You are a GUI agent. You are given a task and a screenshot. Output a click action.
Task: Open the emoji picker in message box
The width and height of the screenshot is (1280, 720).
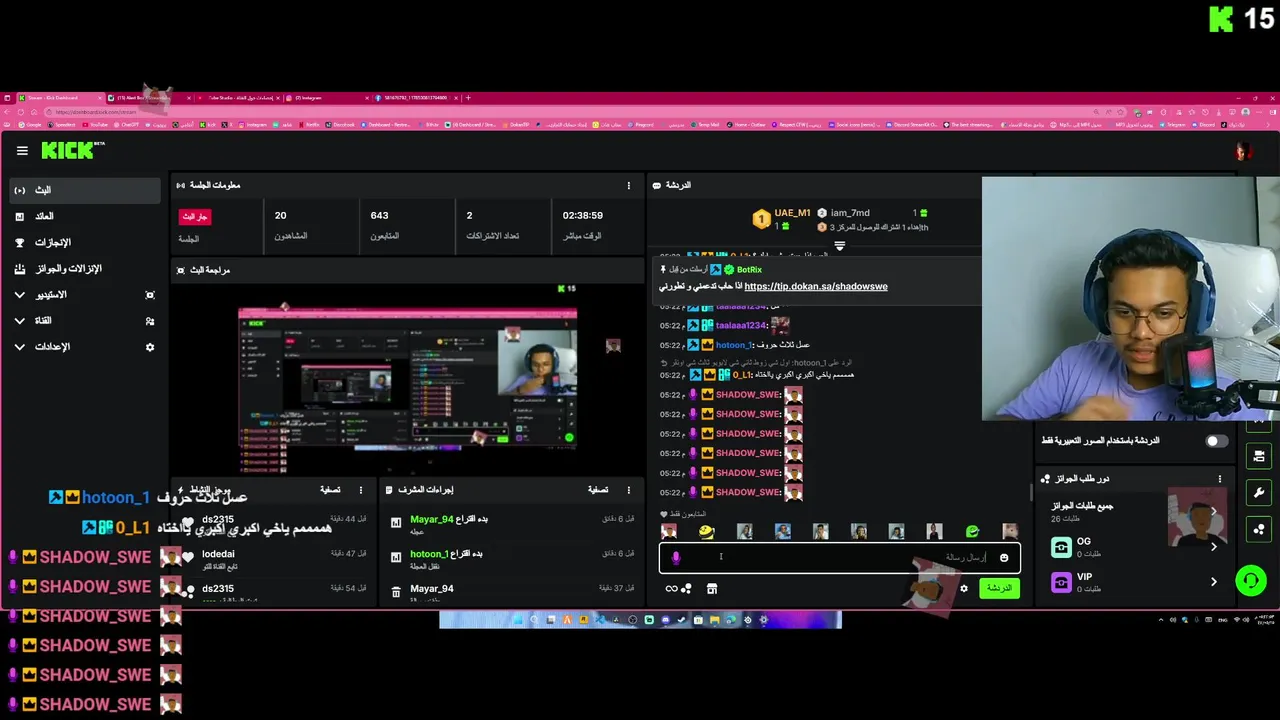1004,558
